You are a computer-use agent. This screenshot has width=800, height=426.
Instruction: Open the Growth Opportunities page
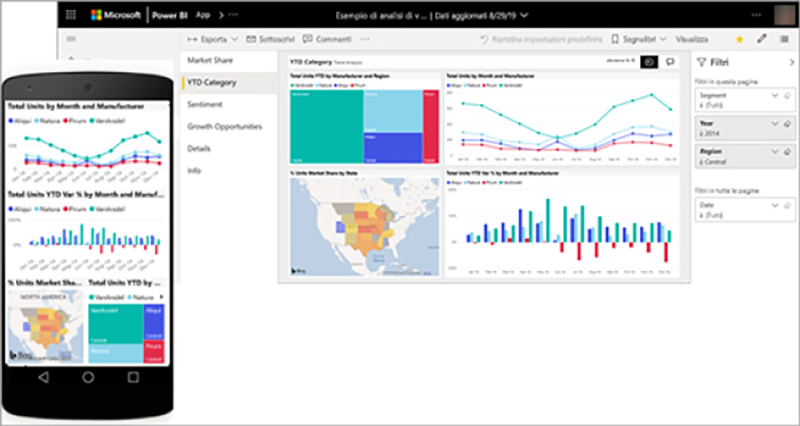[x=225, y=127]
